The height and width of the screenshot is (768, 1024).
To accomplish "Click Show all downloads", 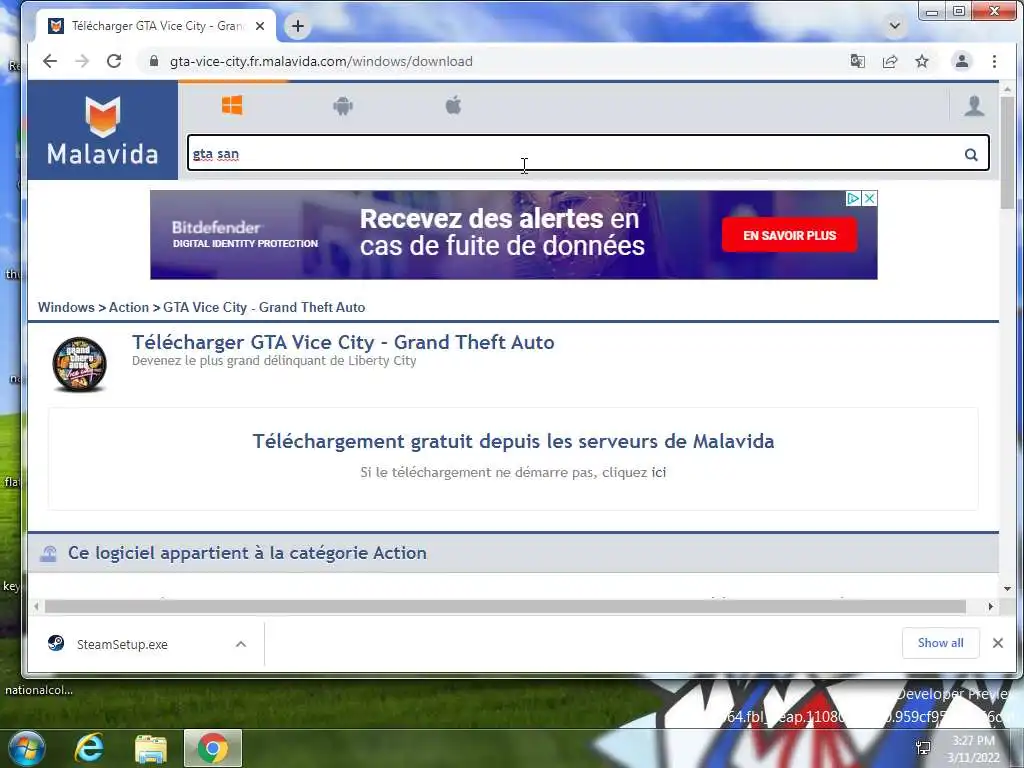I will pos(940,643).
